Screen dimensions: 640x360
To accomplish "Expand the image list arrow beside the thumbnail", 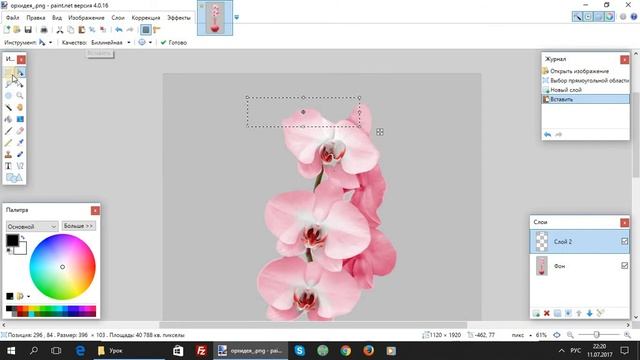I will (236, 17).
